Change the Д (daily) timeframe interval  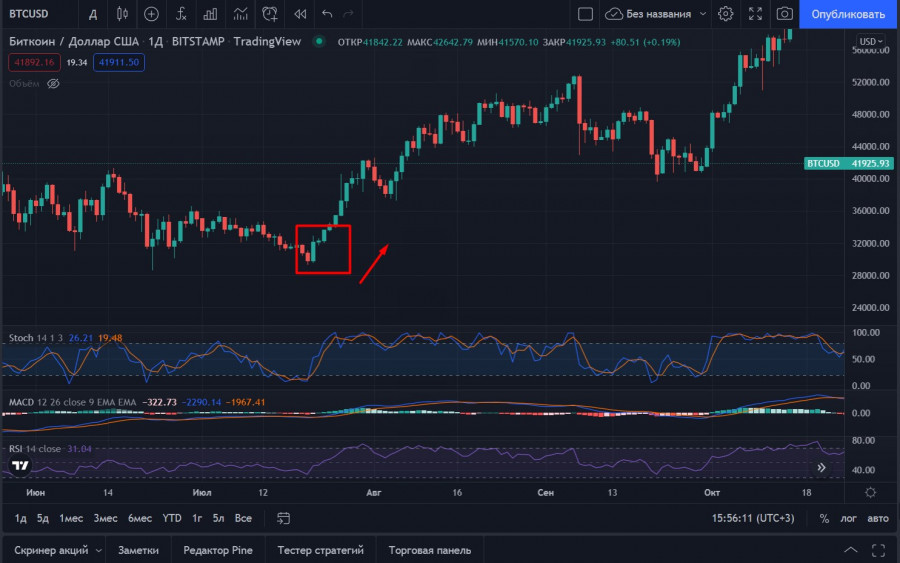[92, 14]
